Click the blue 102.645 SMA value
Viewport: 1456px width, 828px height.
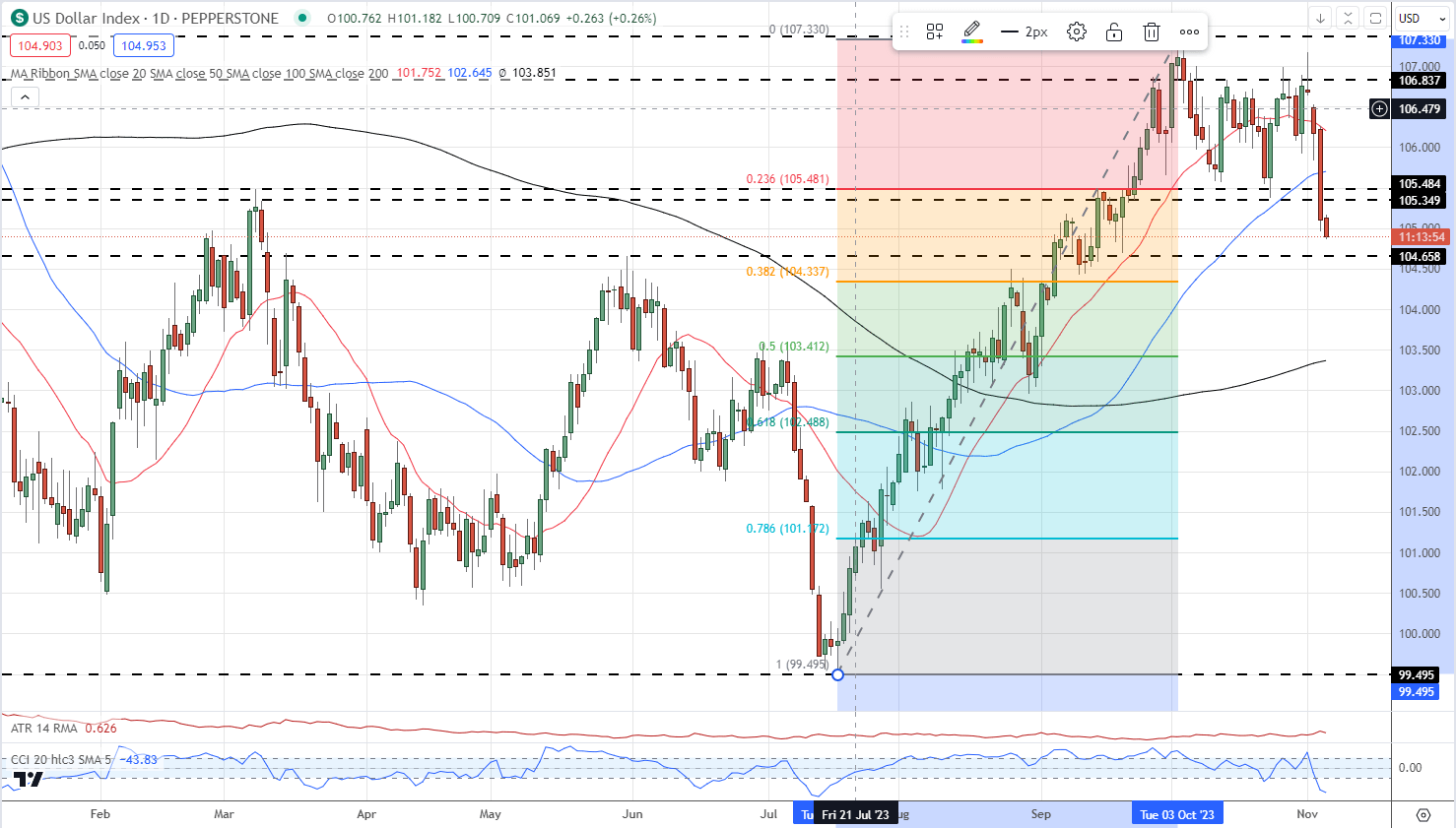click(x=470, y=73)
